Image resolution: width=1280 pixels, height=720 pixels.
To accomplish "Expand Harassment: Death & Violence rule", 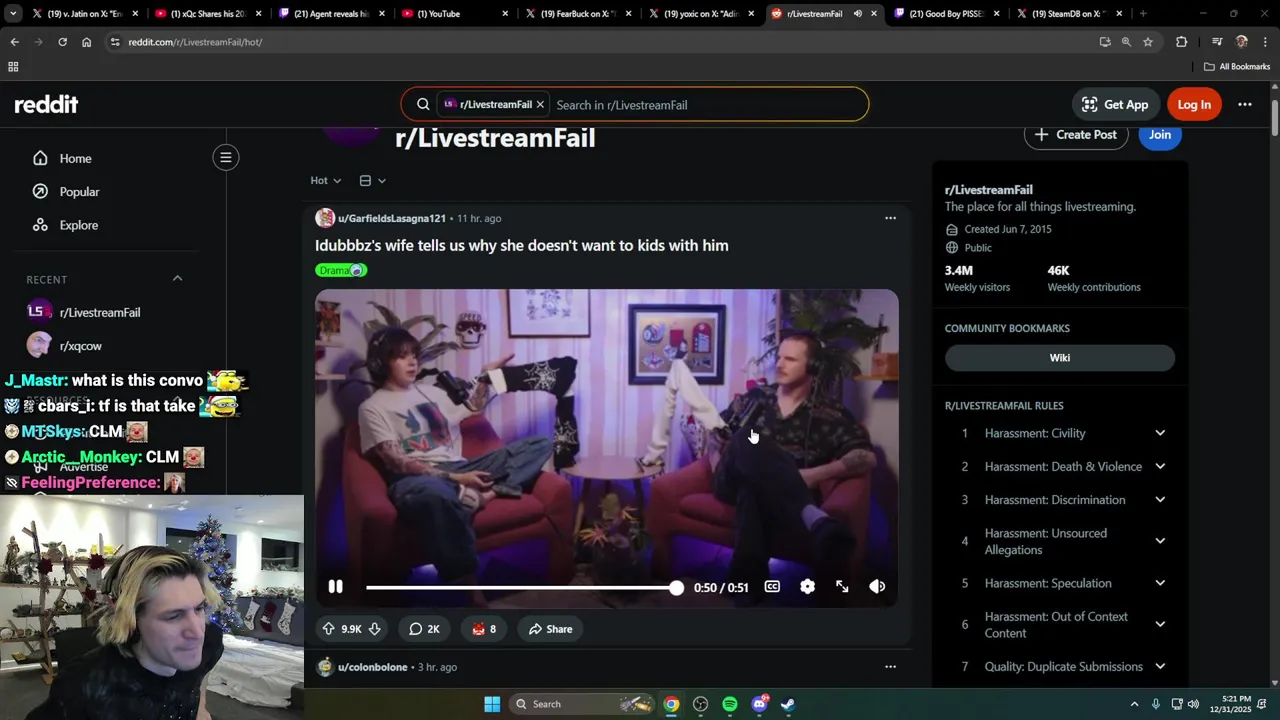I will tap(1160, 466).
